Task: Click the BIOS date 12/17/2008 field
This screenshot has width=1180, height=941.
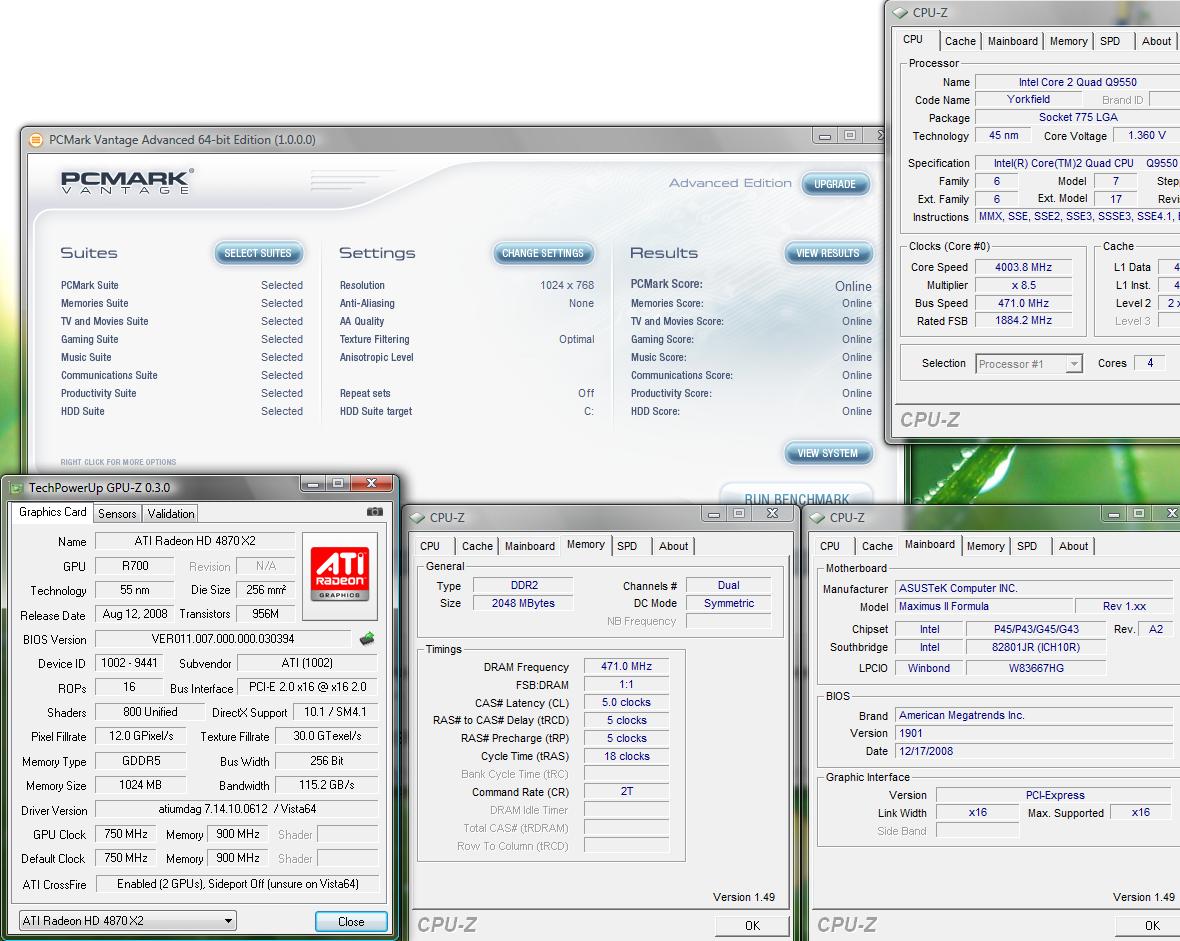Action: point(1033,751)
